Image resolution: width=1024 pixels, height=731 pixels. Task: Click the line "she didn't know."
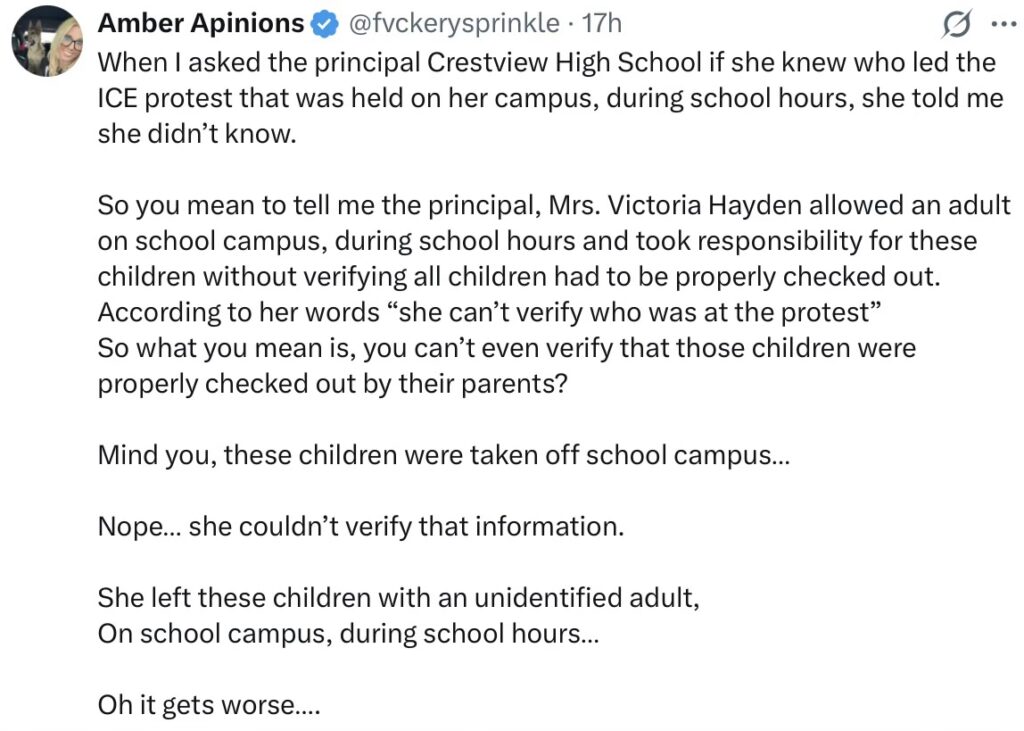[x=197, y=134]
